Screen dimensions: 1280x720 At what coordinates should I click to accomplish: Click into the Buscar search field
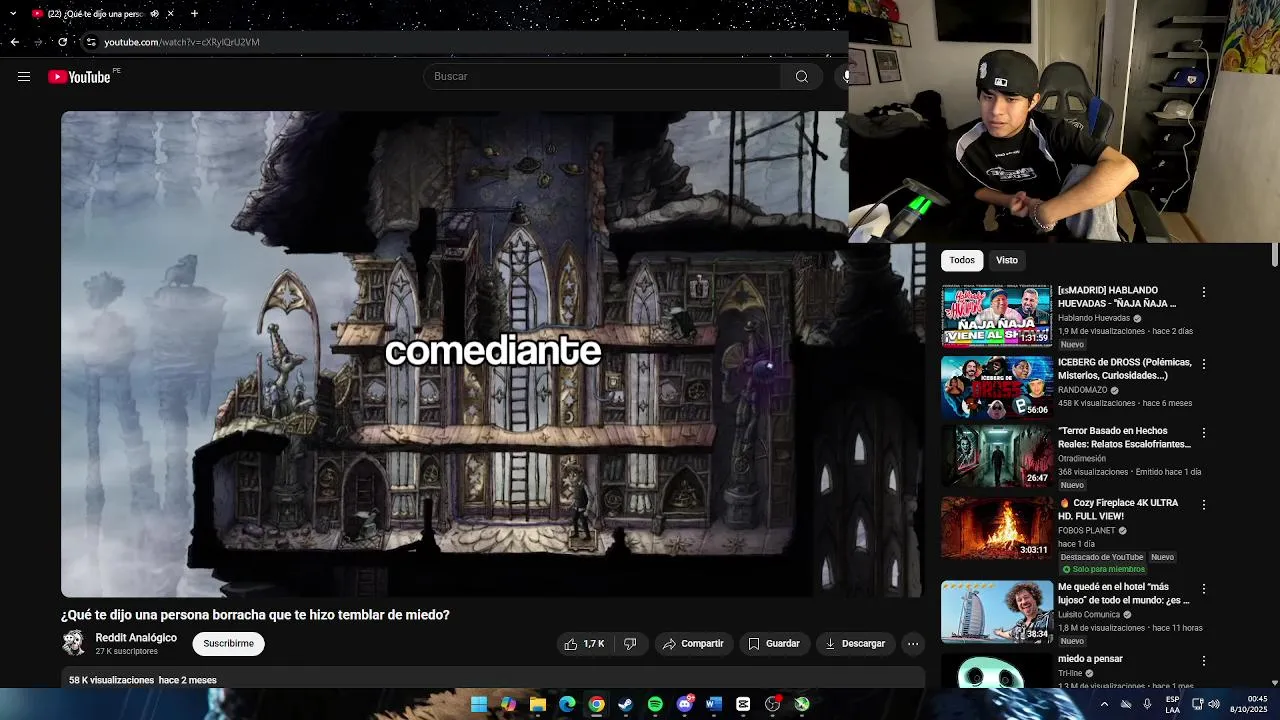[603, 77]
